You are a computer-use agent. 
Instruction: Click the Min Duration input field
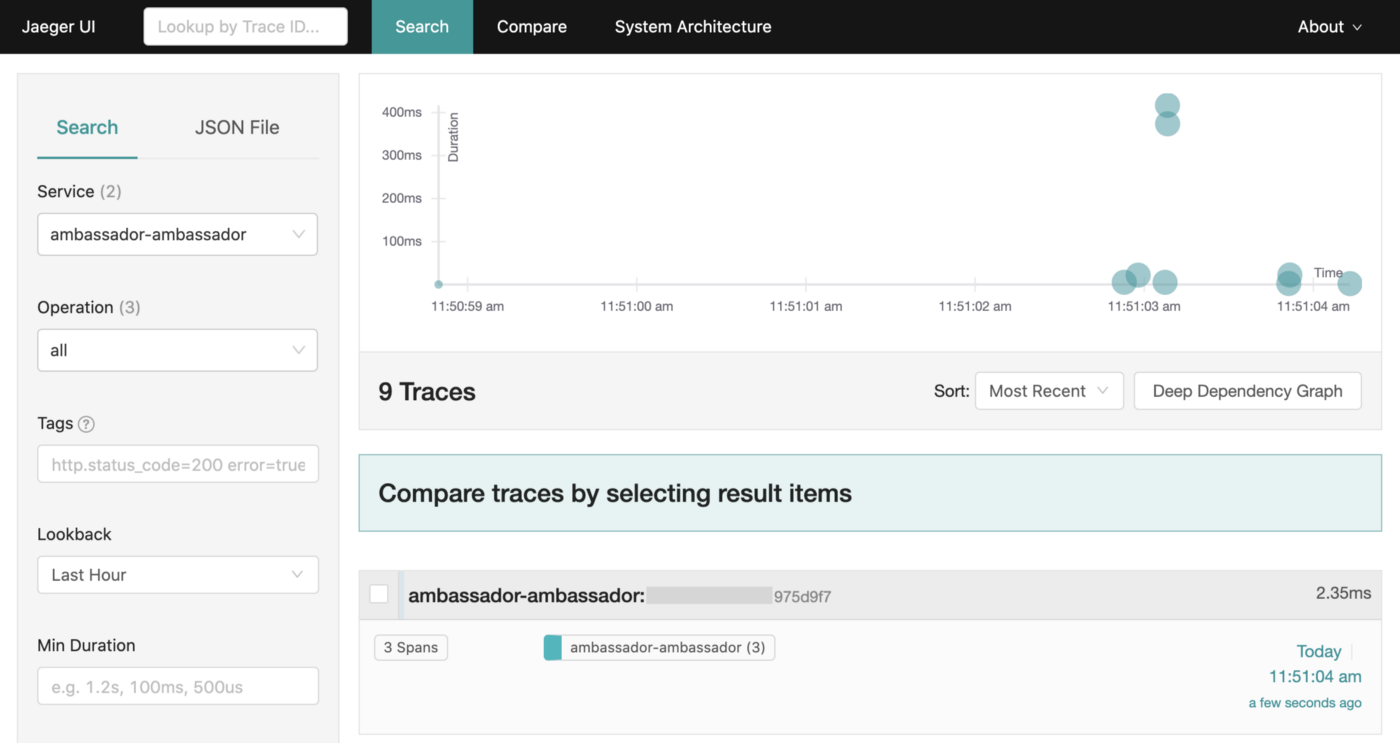pyautogui.click(x=177, y=687)
